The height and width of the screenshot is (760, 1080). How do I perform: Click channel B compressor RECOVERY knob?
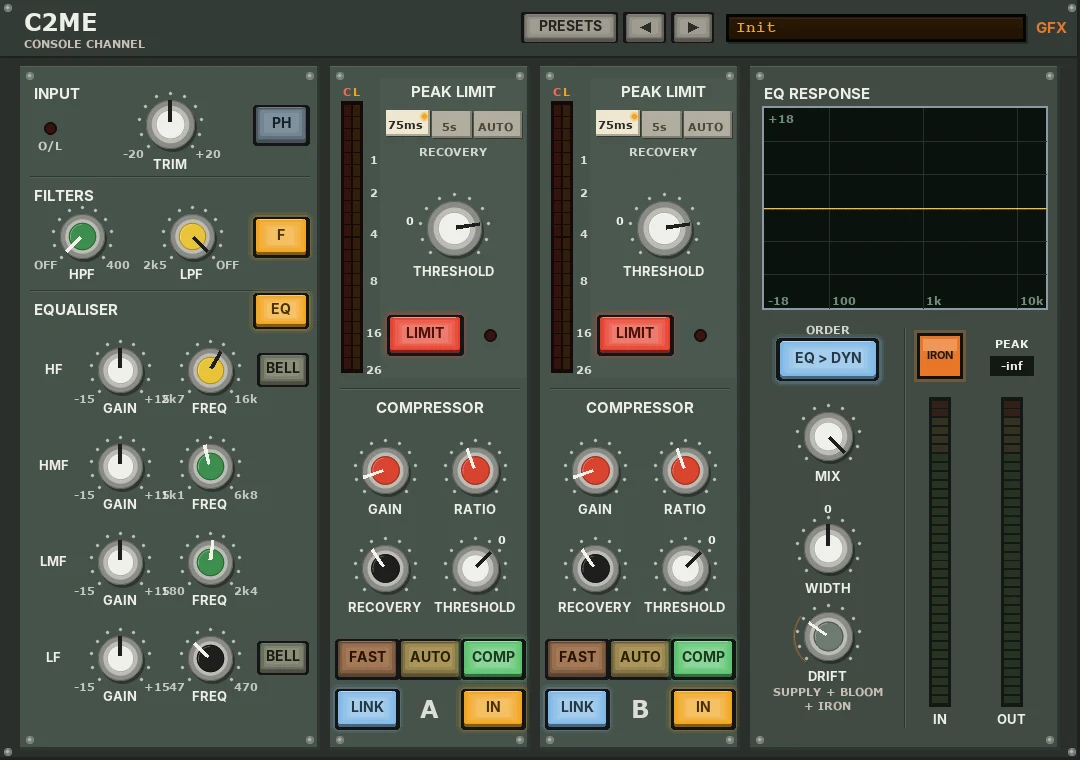(595, 569)
